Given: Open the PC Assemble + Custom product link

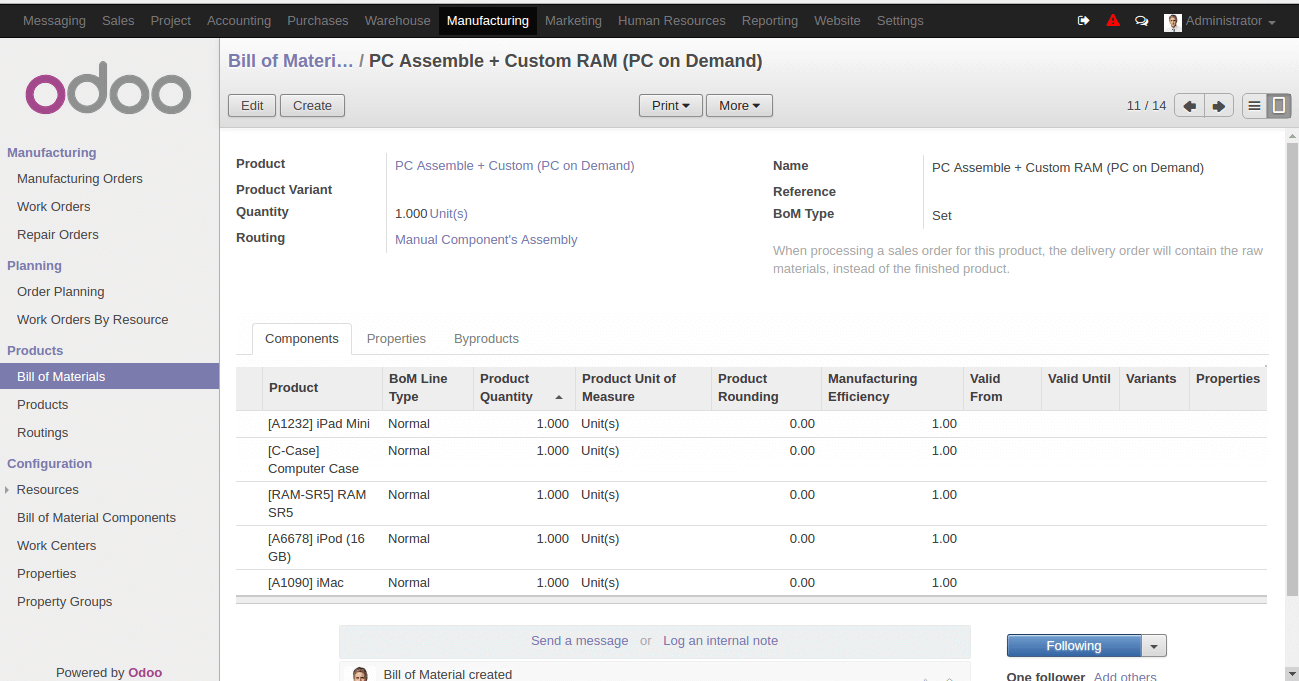Looking at the screenshot, I should pos(515,166).
